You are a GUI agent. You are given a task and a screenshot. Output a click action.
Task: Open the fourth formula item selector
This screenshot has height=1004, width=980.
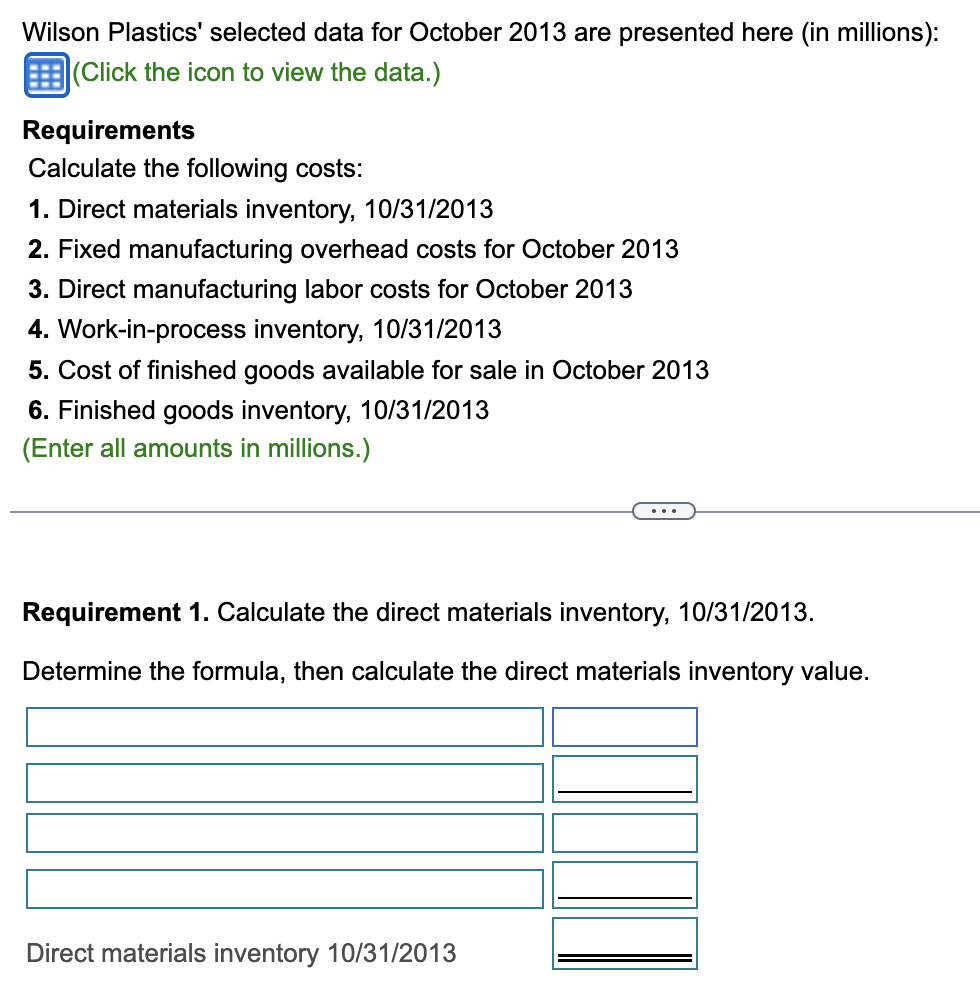point(284,887)
